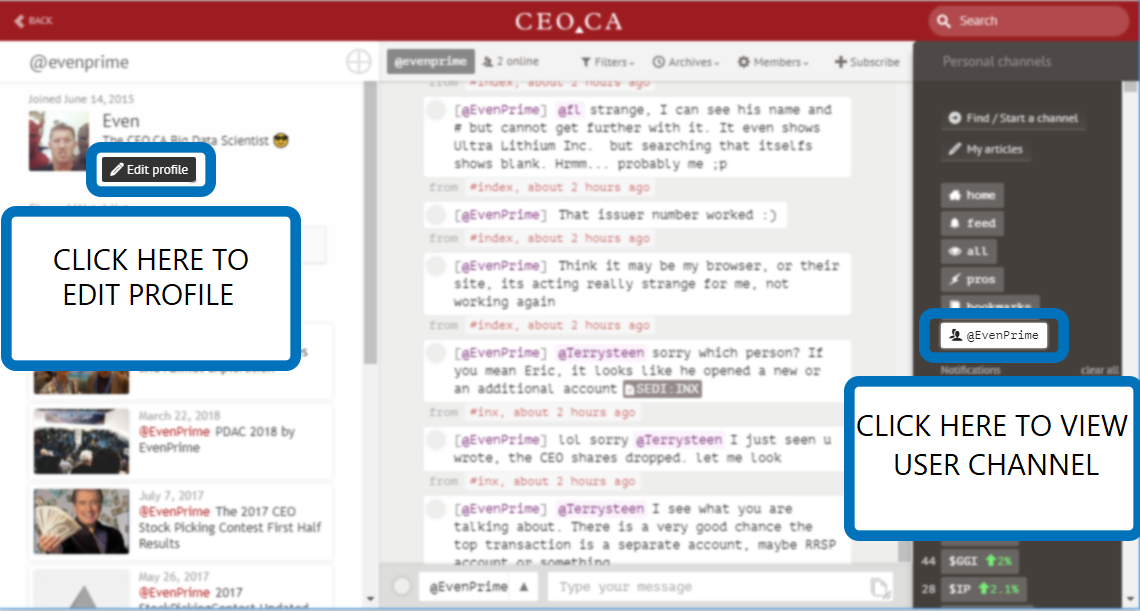
Task: Open the $GGI ticker channel
Action: coord(979,561)
